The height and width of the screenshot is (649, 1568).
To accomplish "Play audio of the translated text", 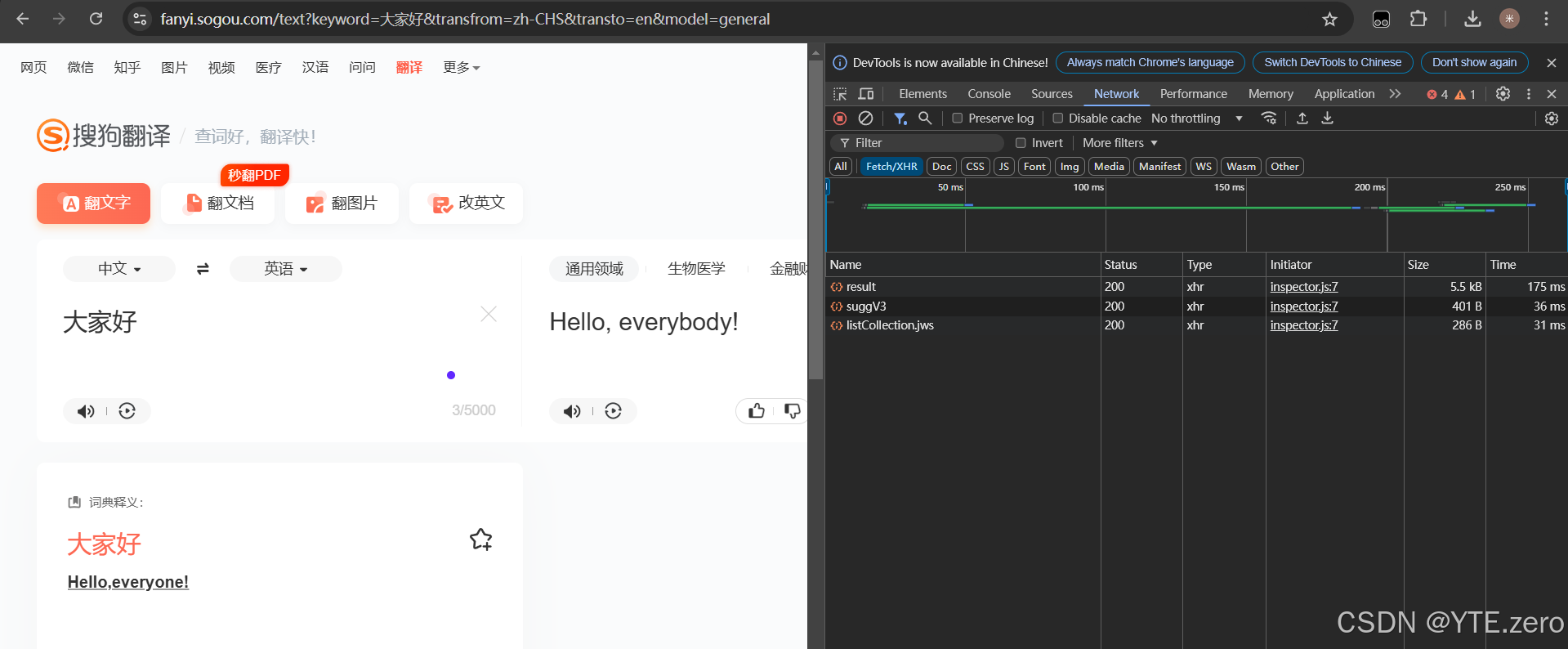I will click(572, 411).
